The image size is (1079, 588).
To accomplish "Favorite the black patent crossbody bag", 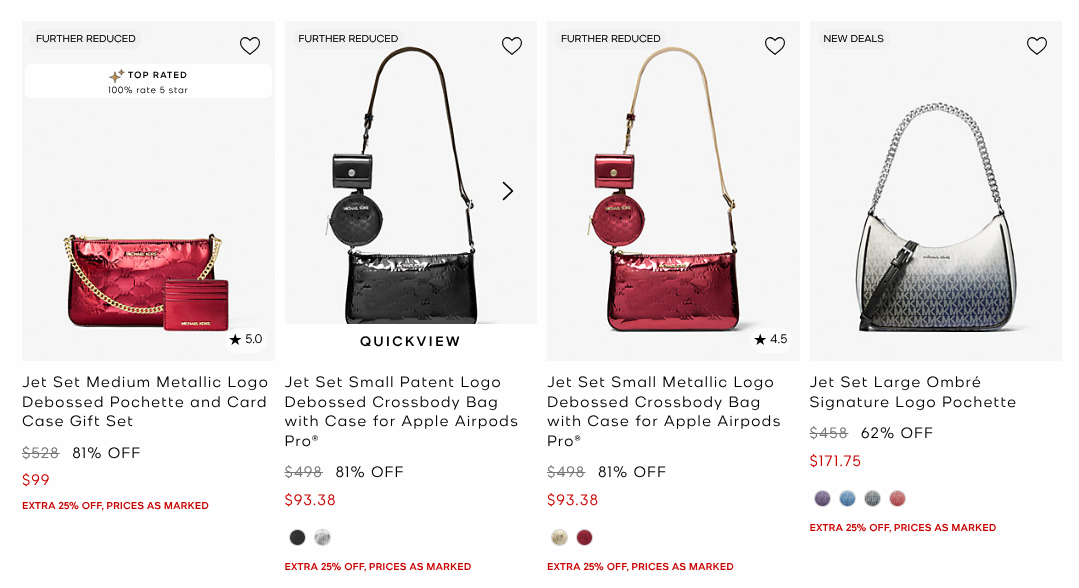I will [x=511, y=45].
